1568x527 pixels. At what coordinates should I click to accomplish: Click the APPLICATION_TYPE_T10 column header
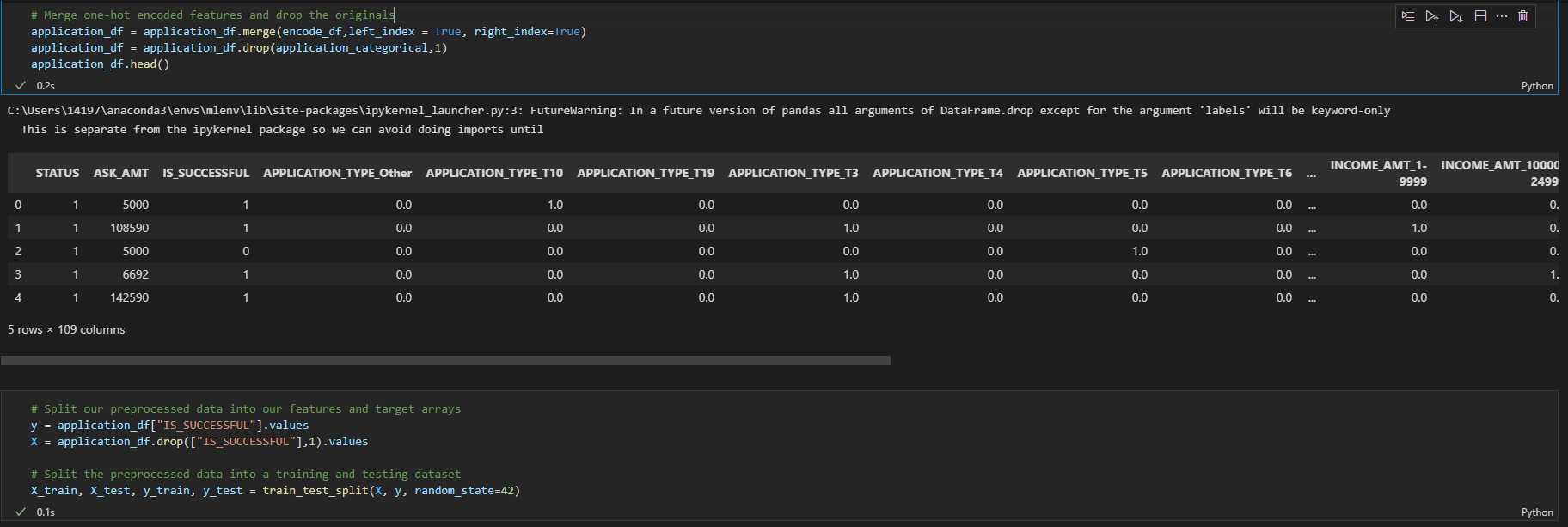tap(494, 173)
